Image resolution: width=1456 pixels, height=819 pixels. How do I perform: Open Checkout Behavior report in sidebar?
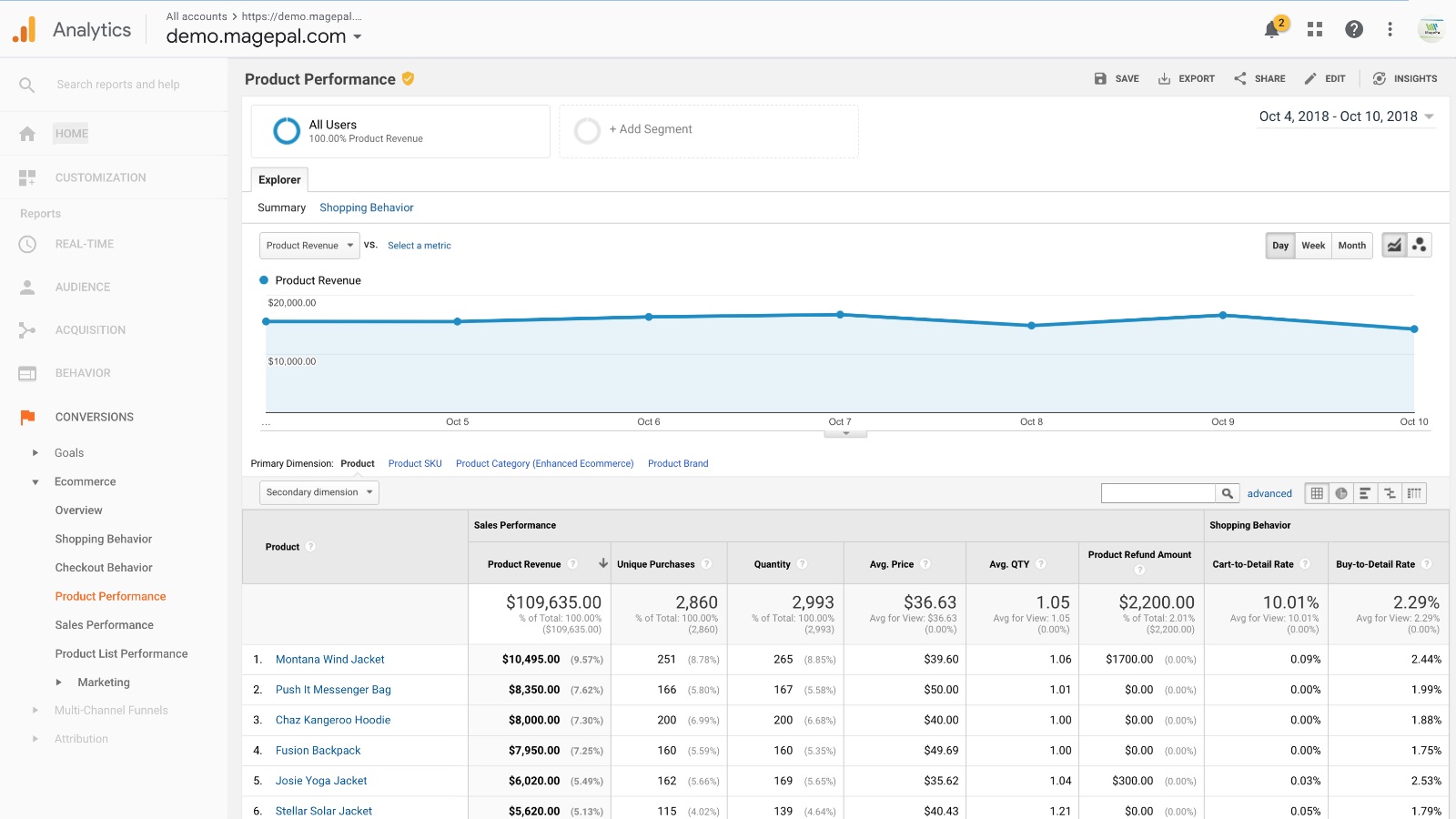coord(104,568)
